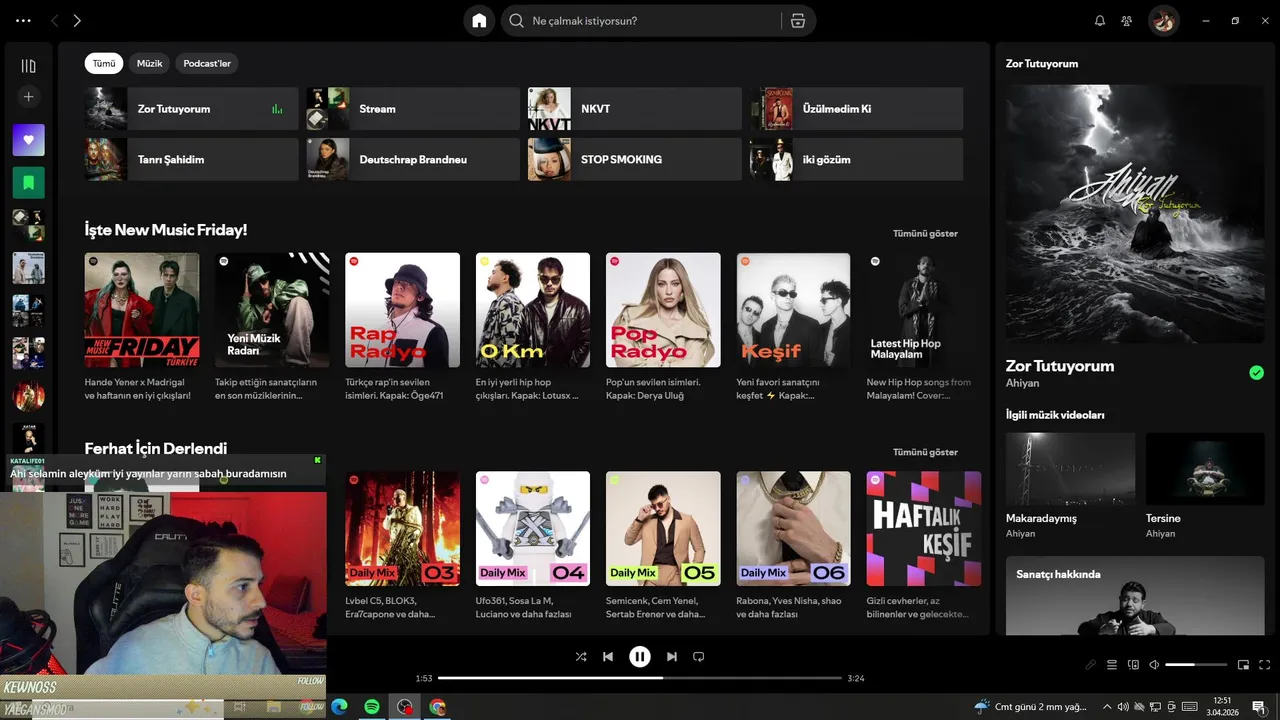The height and width of the screenshot is (720, 1280).
Task: Seek in the song progress bar
Action: [x=640, y=678]
